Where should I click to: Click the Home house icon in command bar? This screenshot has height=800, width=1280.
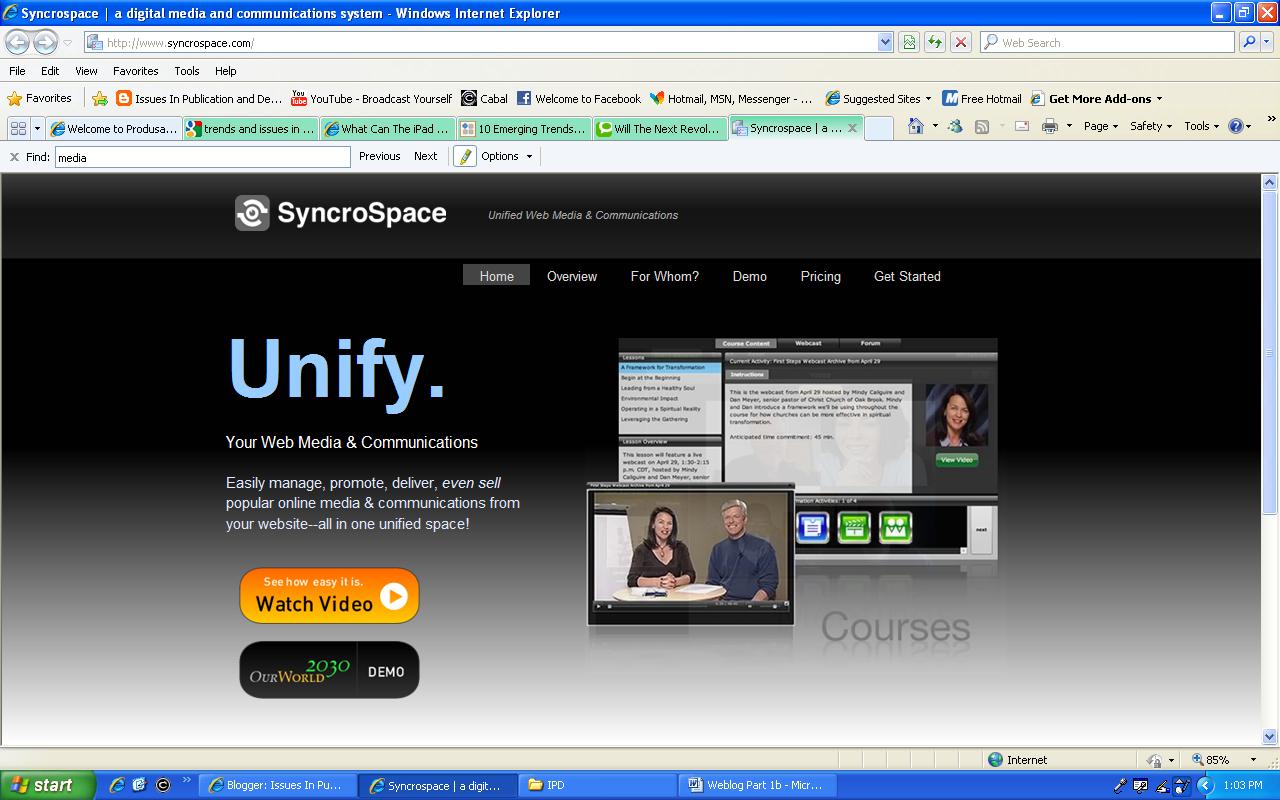tap(915, 126)
